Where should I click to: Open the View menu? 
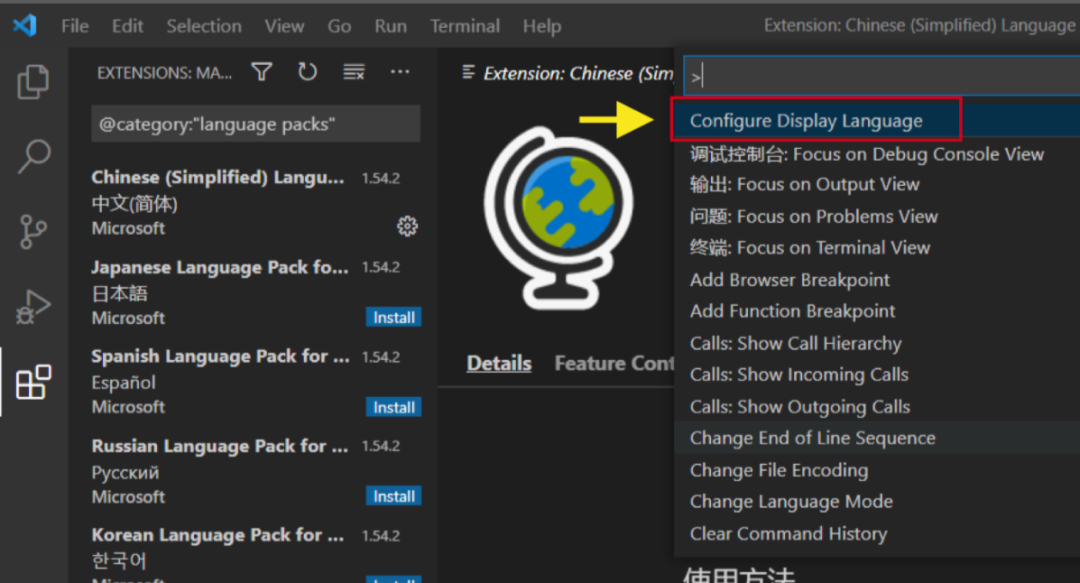click(x=284, y=26)
